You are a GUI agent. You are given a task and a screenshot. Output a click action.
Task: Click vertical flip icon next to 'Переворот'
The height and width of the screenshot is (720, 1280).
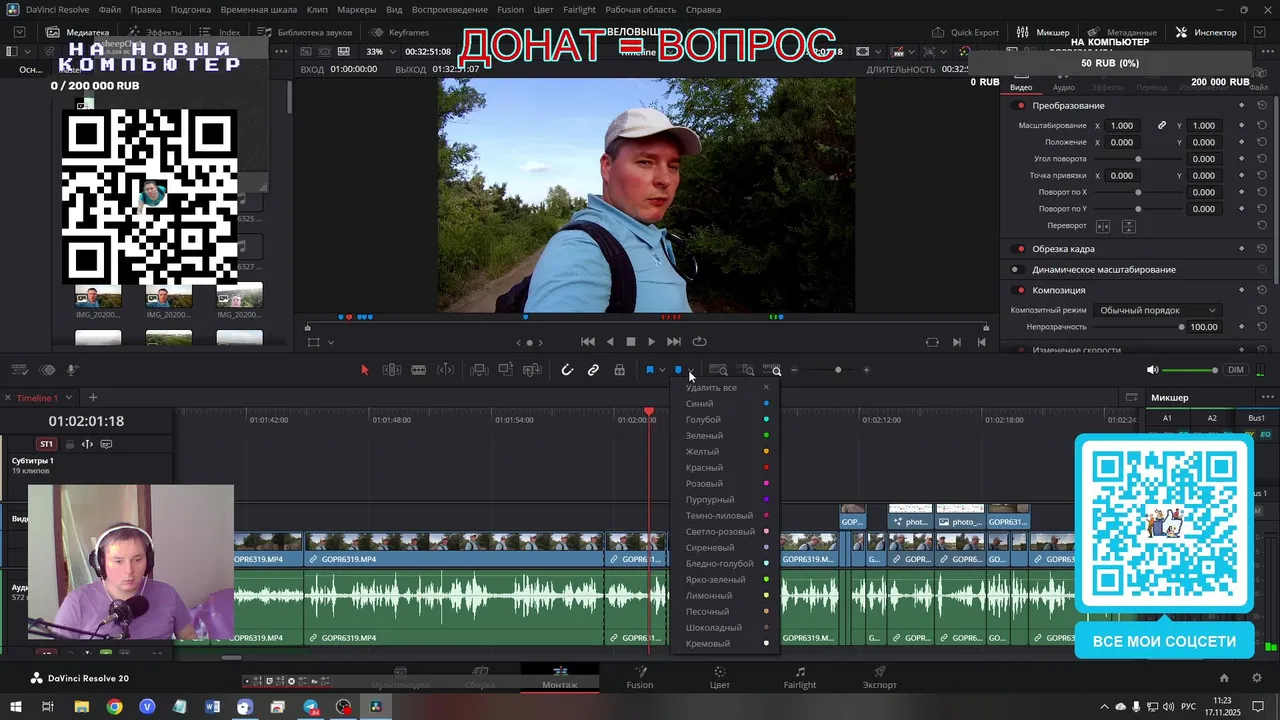click(1128, 226)
